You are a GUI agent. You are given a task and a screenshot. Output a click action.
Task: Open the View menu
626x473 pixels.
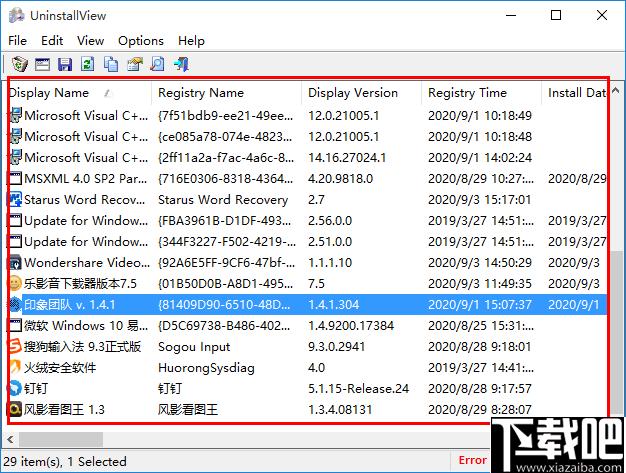click(x=90, y=41)
